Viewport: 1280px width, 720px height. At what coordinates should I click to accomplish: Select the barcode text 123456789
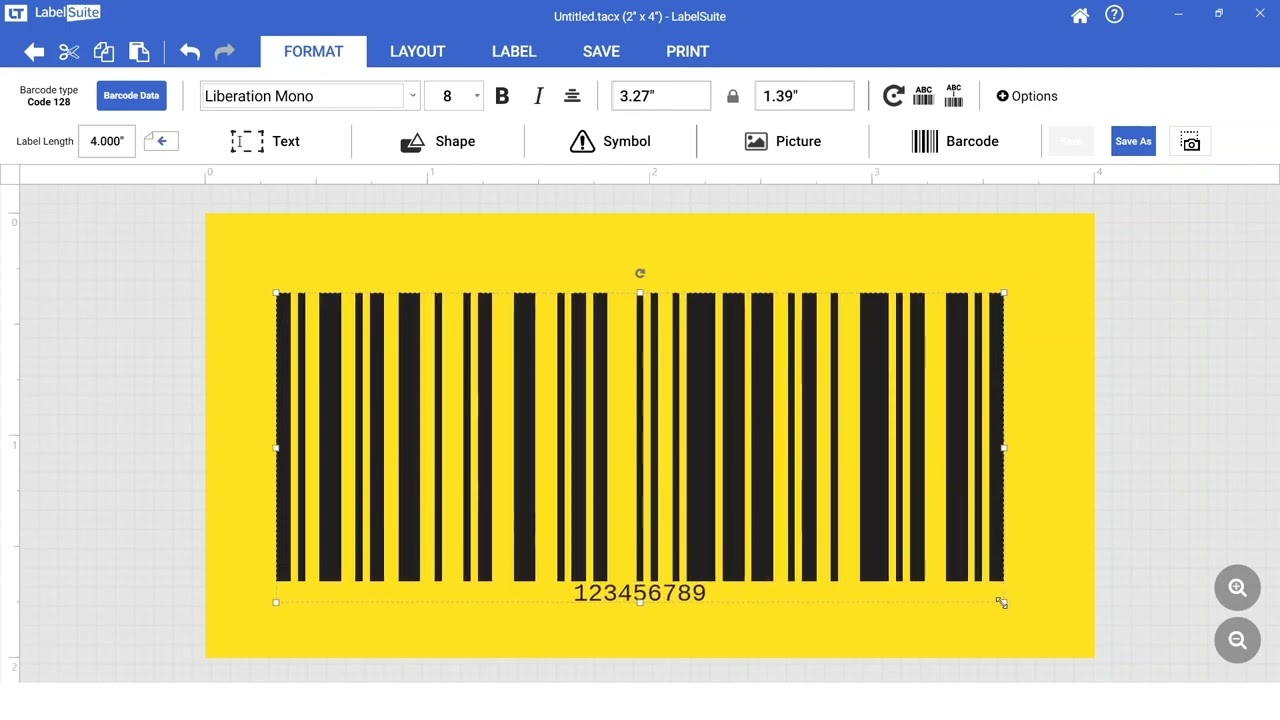pyautogui.click(x=640, y=593)
